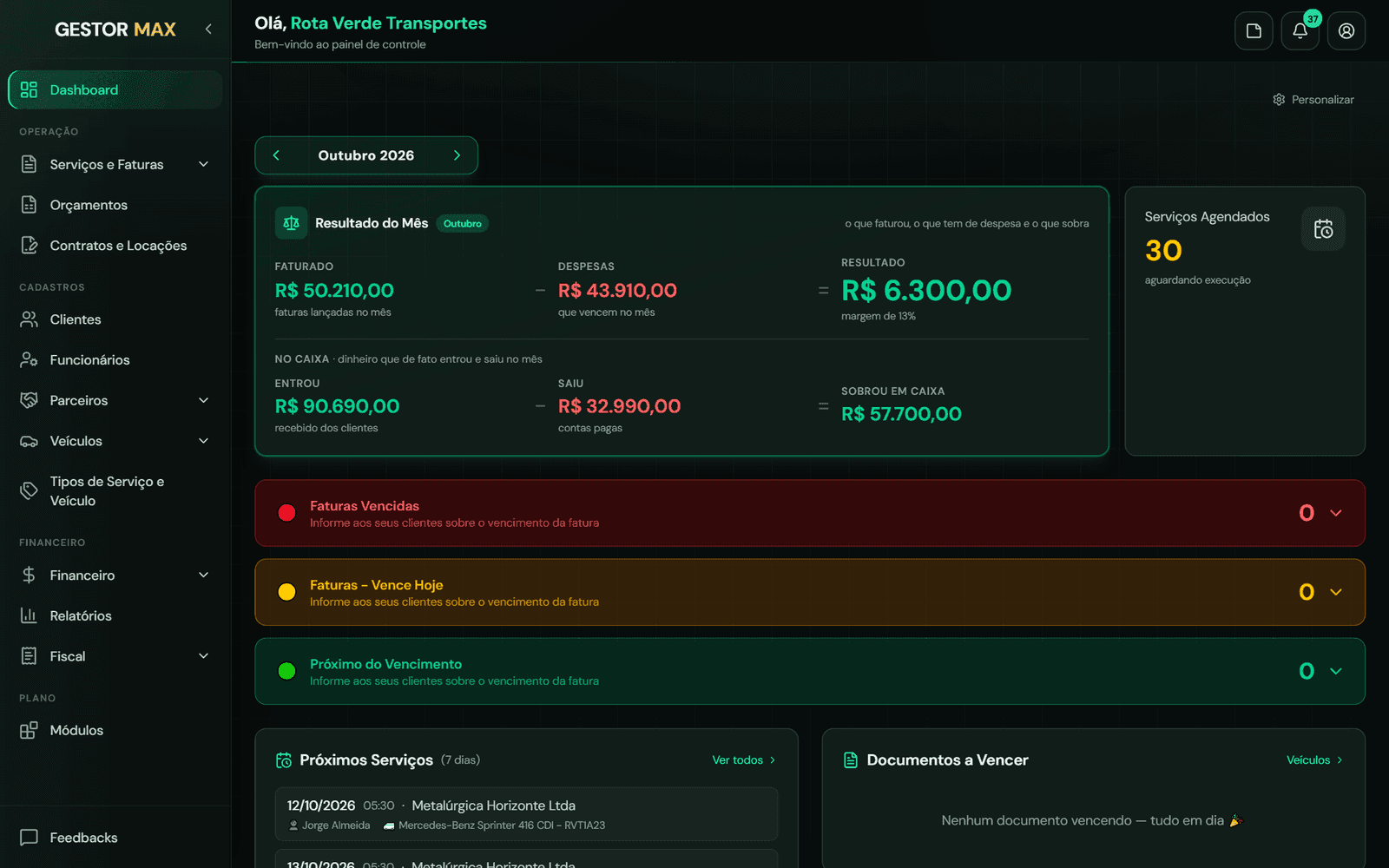
Task: Expand the Faturas Vencidas panel
Action: (x=1336, y=513)
